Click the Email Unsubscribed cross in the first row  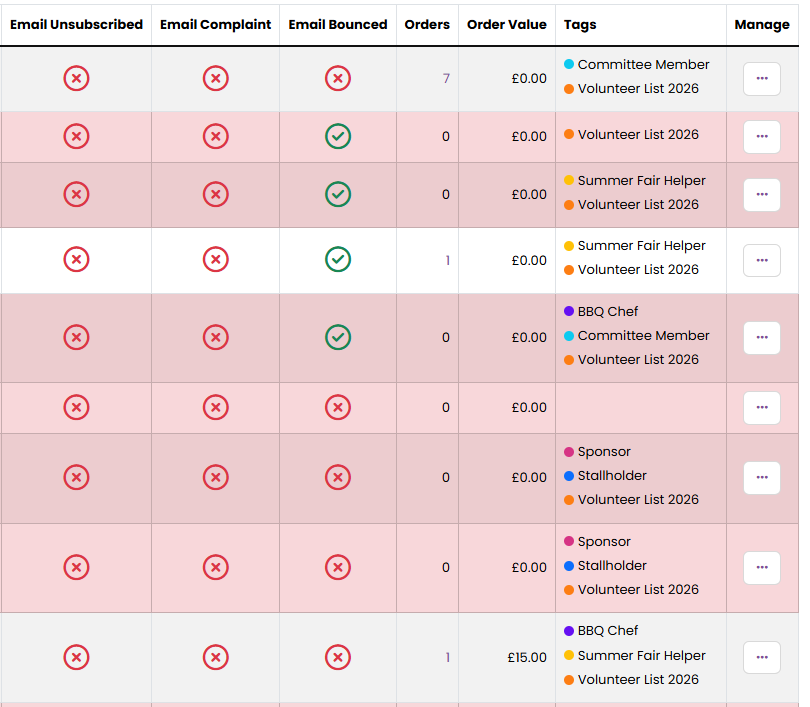click(x=76, y=78)
